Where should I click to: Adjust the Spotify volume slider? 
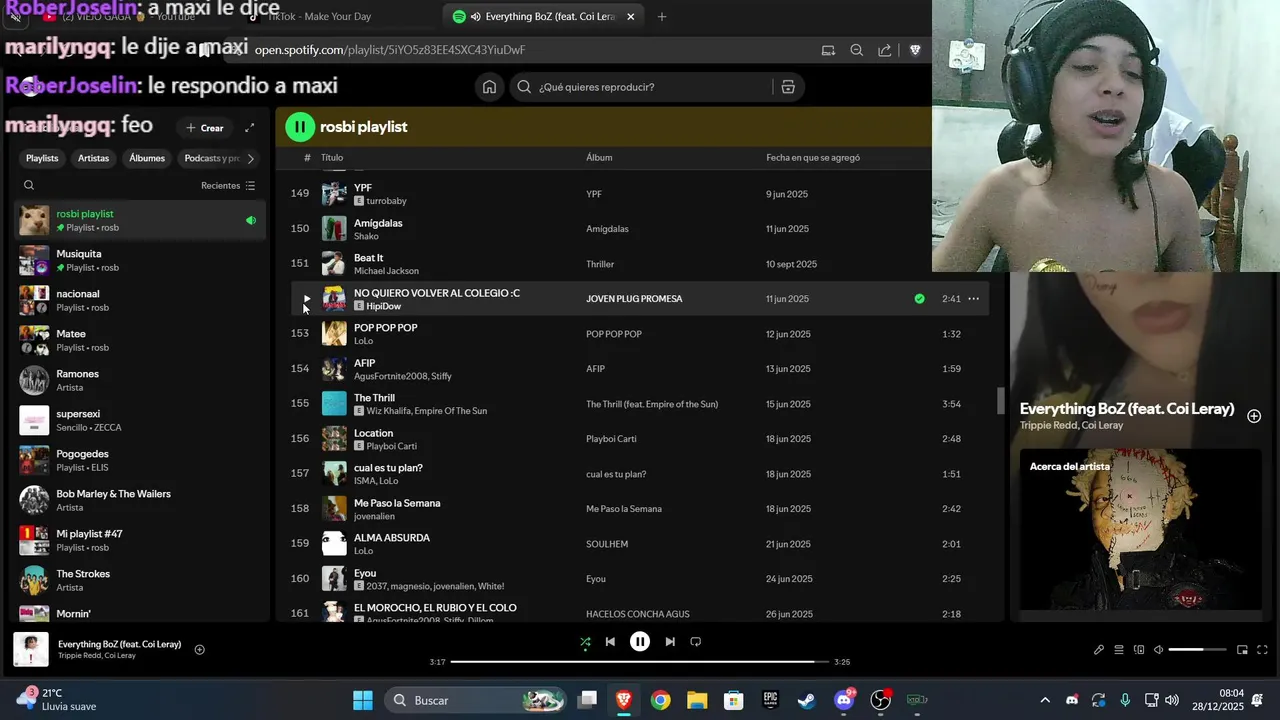pos(1197,650)
